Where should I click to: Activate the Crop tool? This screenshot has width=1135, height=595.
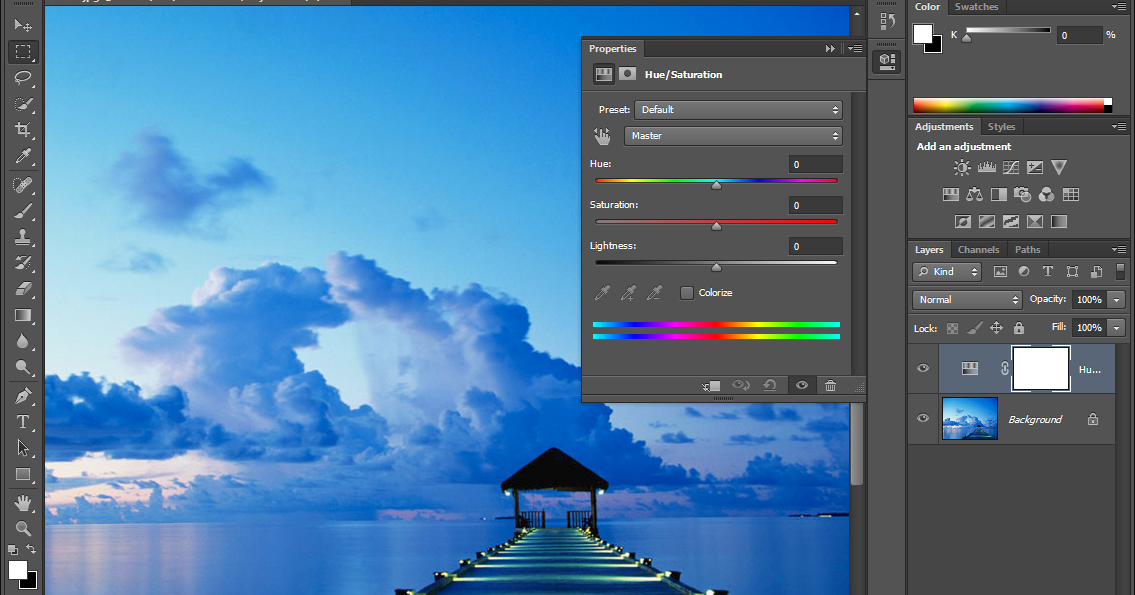click(x=23, y=130)
